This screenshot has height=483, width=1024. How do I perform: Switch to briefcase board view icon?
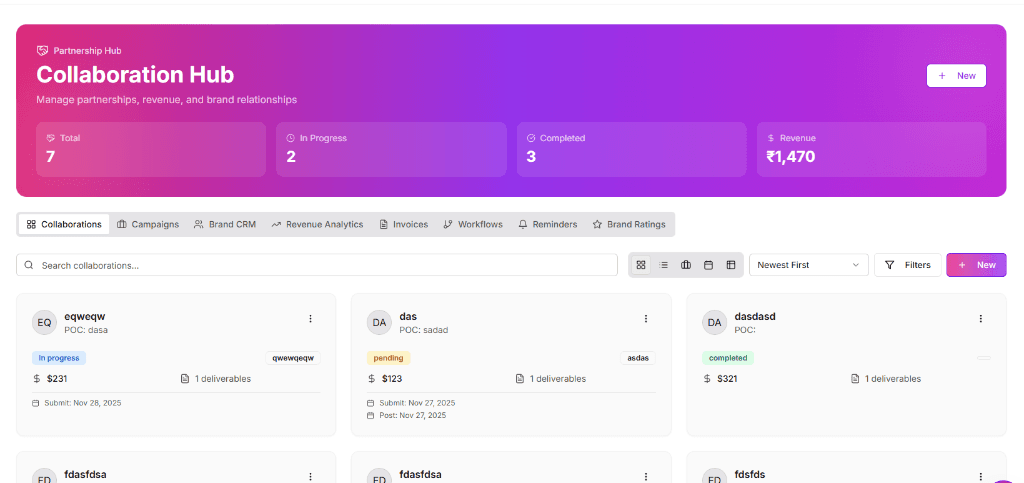pyautogui.click(x=686, y=265)
